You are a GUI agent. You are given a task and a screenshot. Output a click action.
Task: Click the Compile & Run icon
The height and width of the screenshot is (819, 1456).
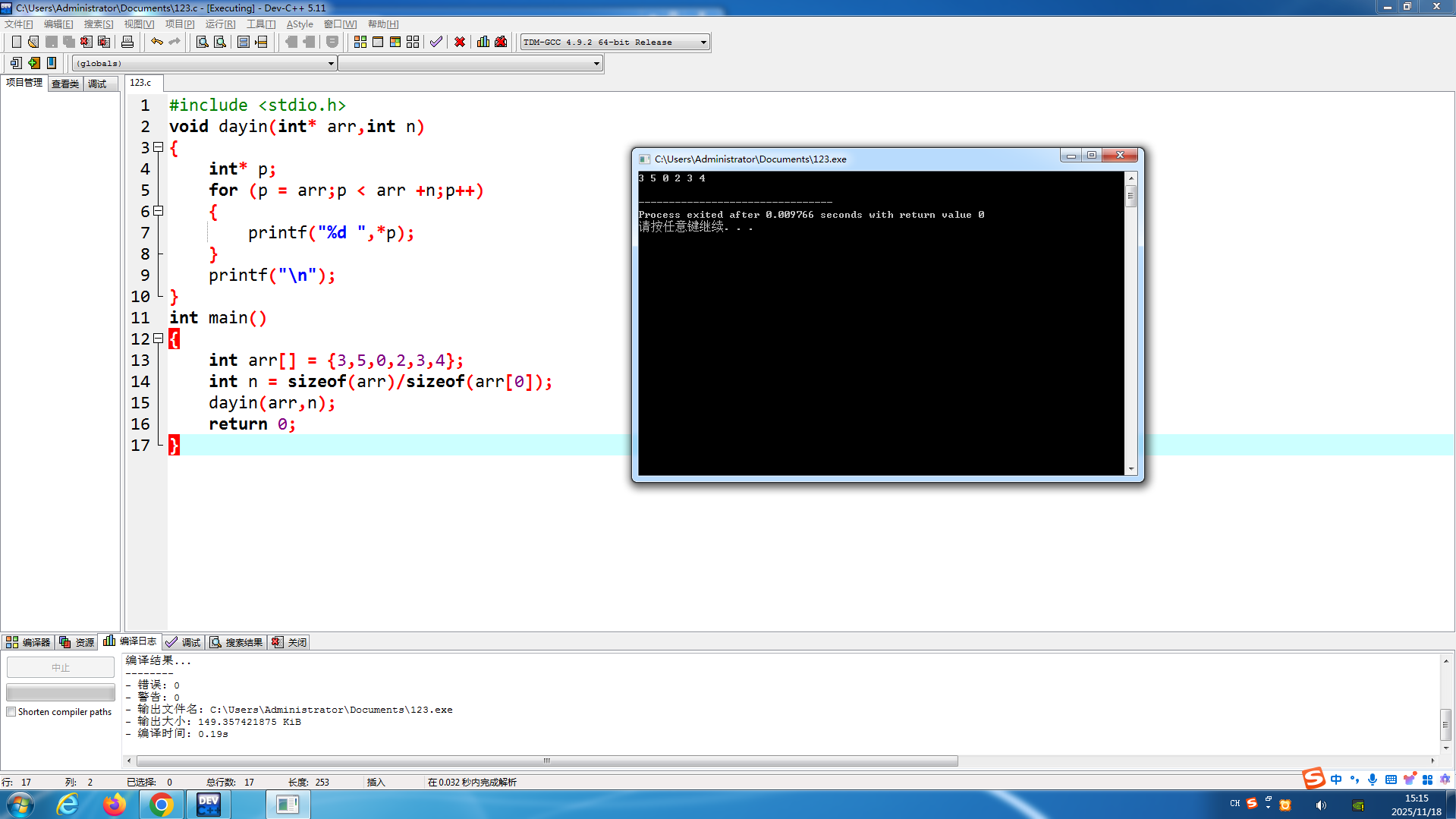395,42
